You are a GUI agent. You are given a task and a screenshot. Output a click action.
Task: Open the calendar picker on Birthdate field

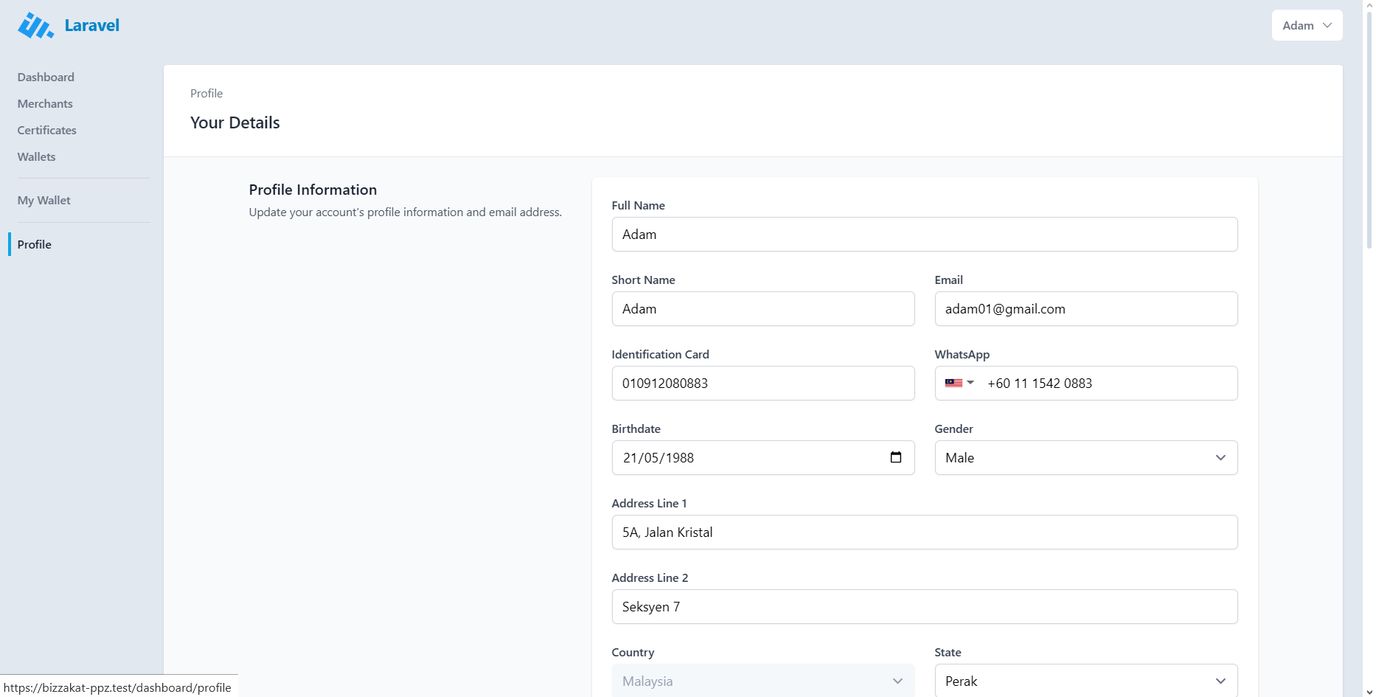[895, 457]
